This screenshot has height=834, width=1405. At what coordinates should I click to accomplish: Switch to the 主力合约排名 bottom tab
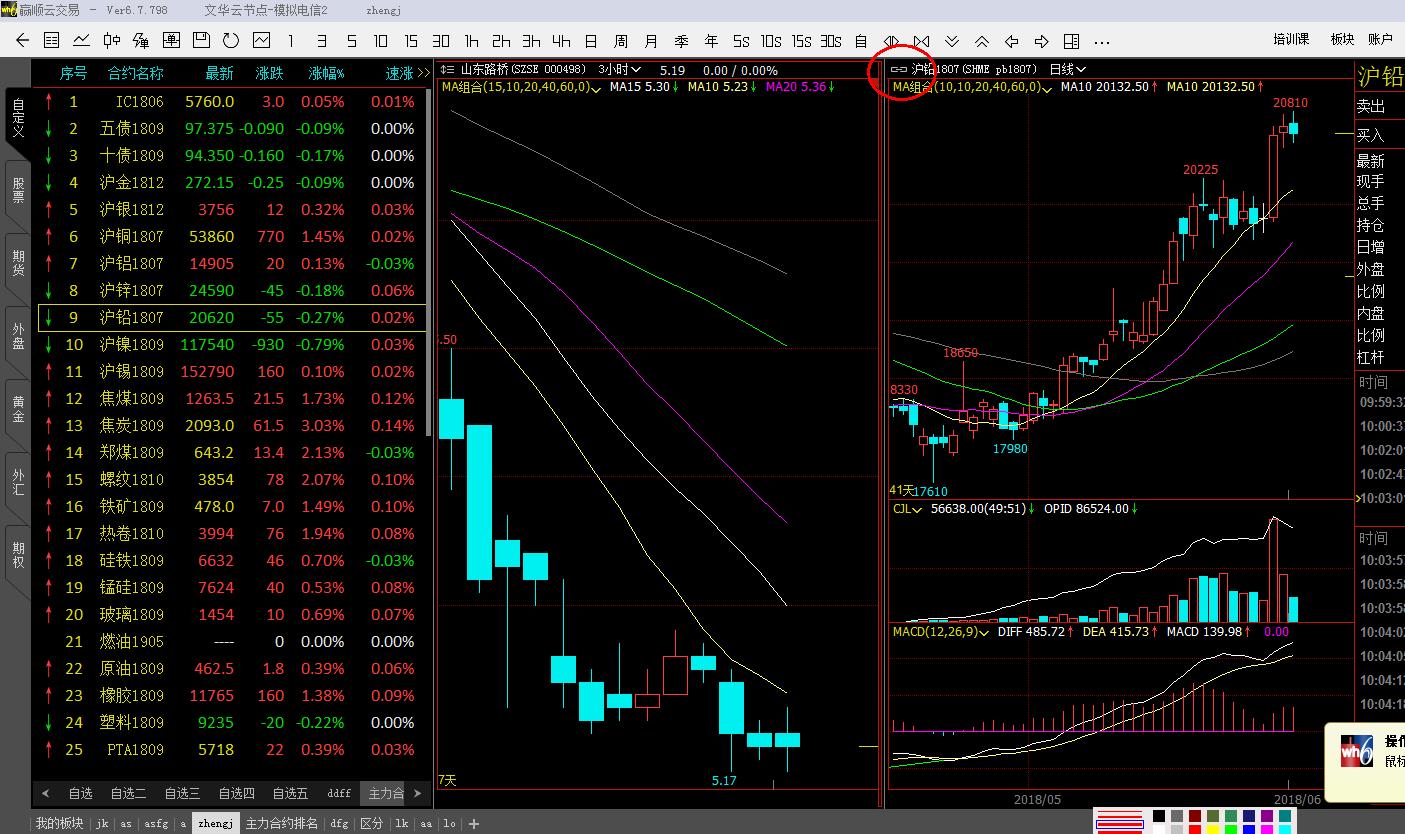click(282, 823)
